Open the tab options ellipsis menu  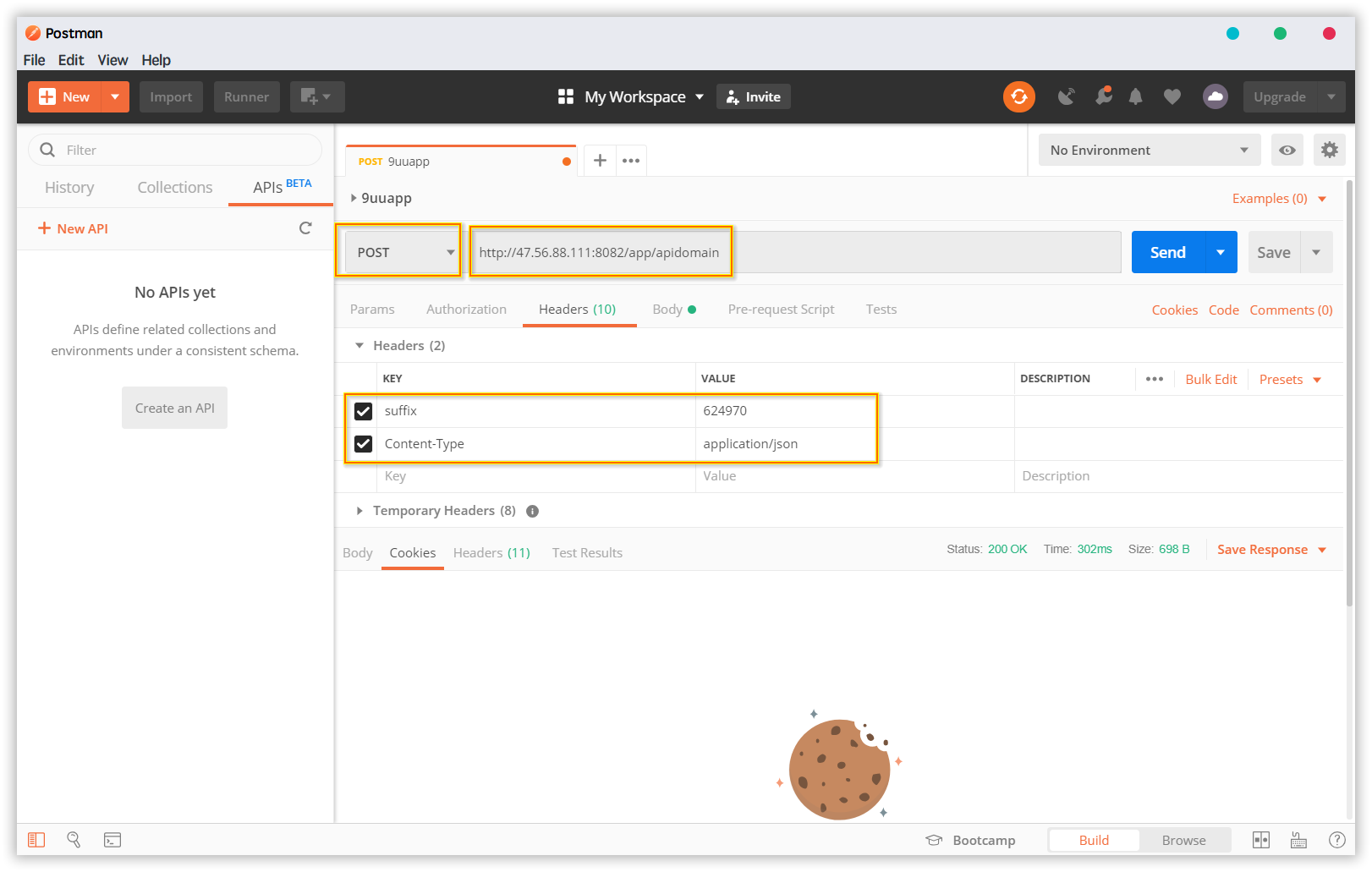point(631,161)
